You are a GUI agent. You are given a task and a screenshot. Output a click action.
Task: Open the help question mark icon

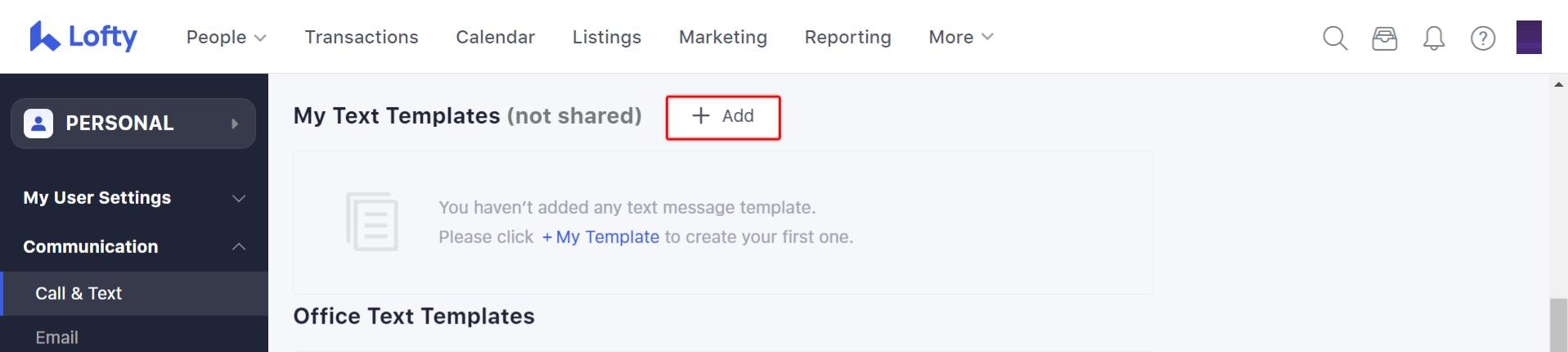[1482, 38]
